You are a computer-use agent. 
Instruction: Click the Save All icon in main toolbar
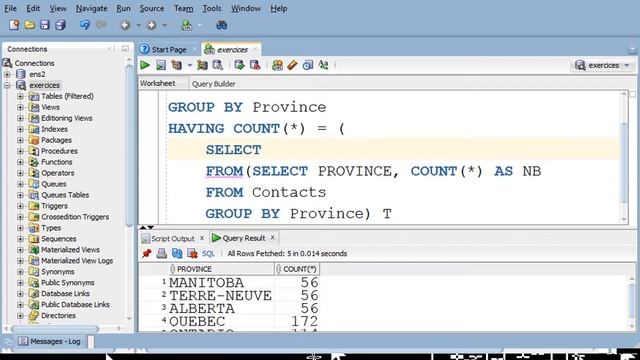point(60,25)
